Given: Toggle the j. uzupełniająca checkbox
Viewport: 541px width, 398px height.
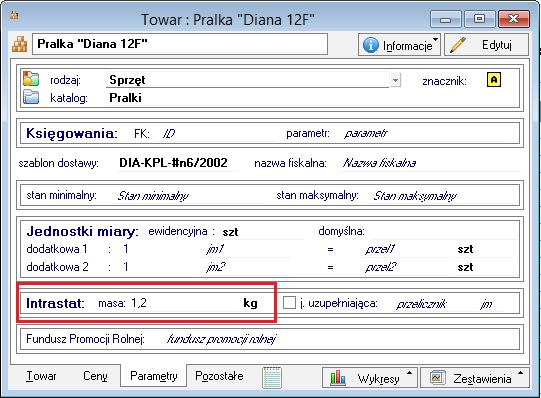Looking at the screenshot, I should click(x=289, y=303).
